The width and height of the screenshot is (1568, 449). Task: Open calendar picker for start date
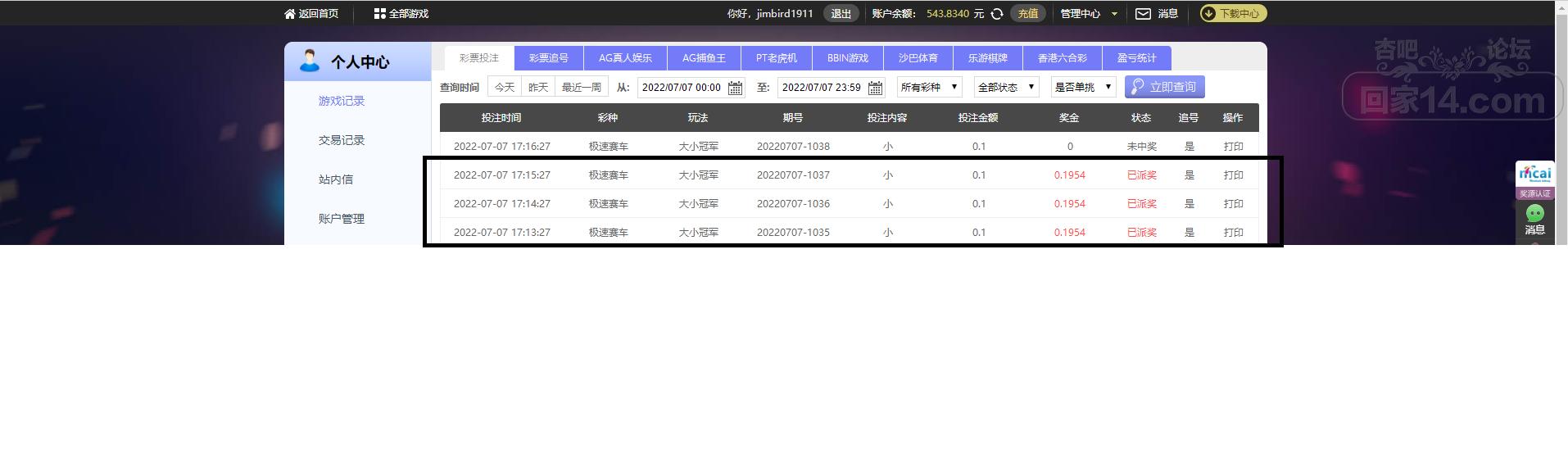point(736,88)
